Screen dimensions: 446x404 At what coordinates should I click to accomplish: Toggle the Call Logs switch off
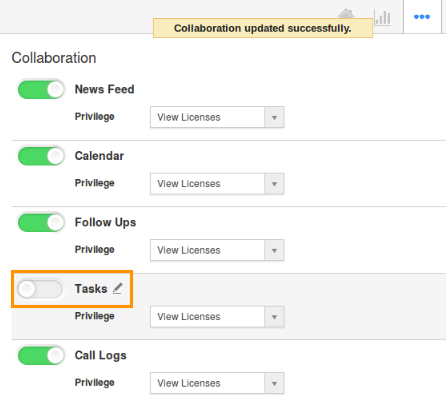click(41, 355)
